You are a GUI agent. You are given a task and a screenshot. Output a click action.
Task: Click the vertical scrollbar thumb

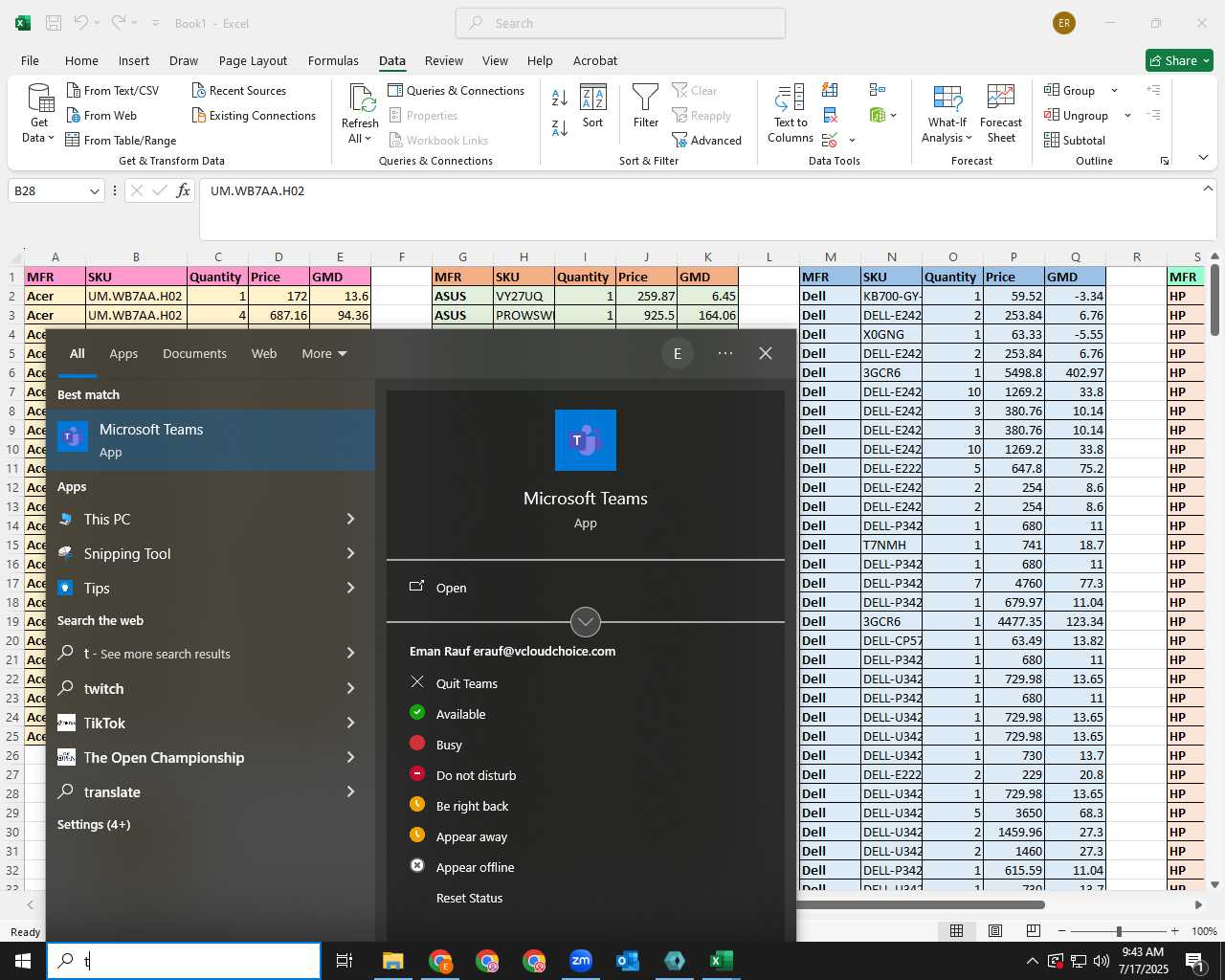point(1215,301)
